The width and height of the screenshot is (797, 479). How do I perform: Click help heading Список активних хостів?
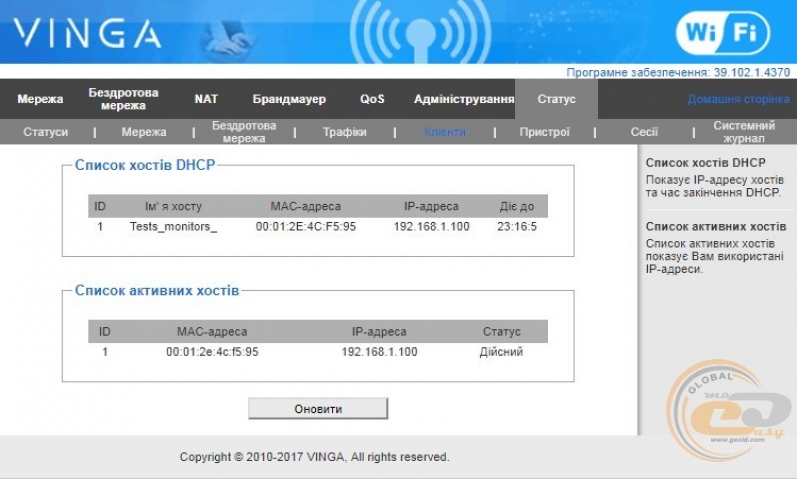(x=716, y=226)
